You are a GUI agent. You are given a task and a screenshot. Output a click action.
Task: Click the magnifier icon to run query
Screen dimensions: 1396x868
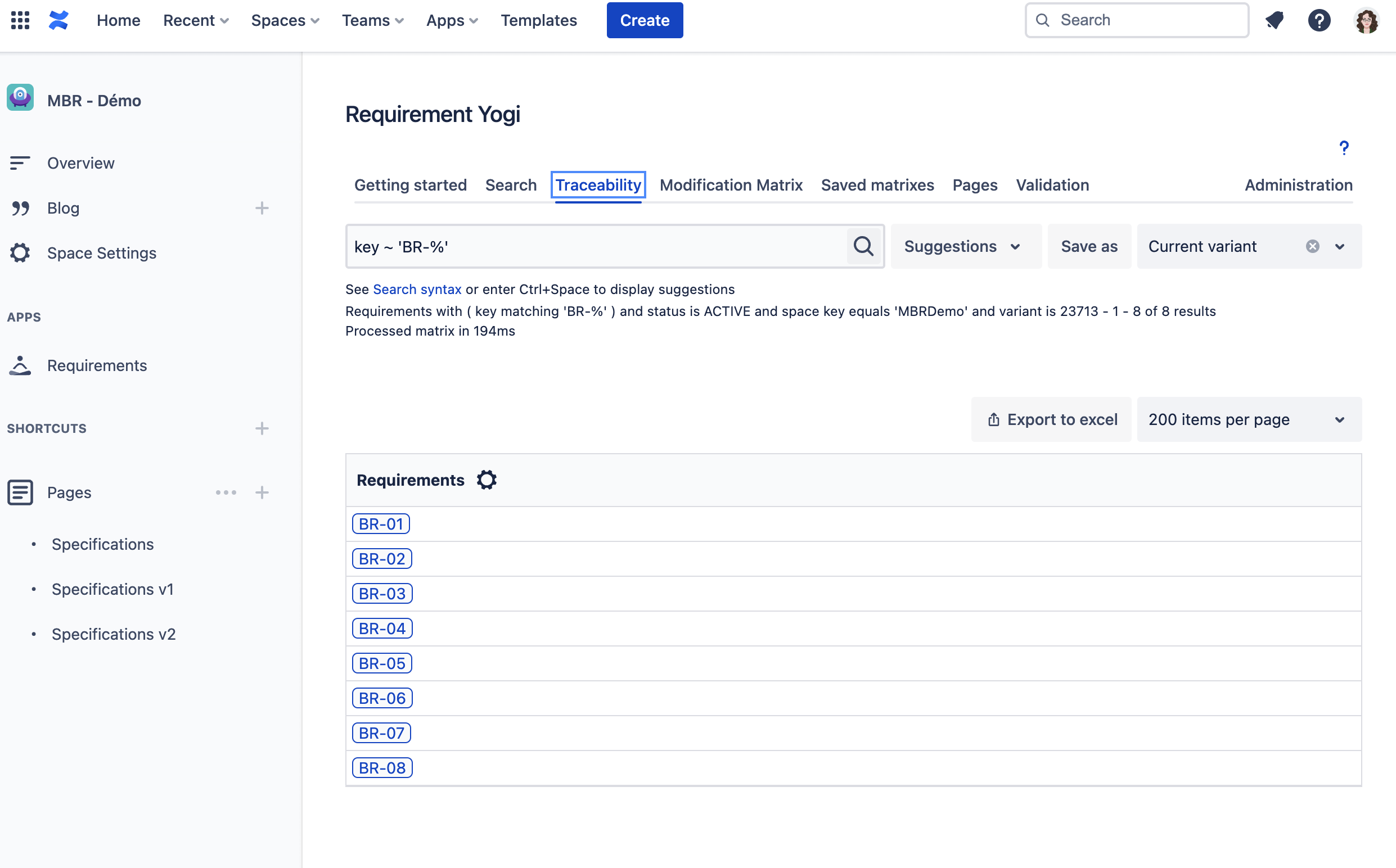tap(863, 246)
